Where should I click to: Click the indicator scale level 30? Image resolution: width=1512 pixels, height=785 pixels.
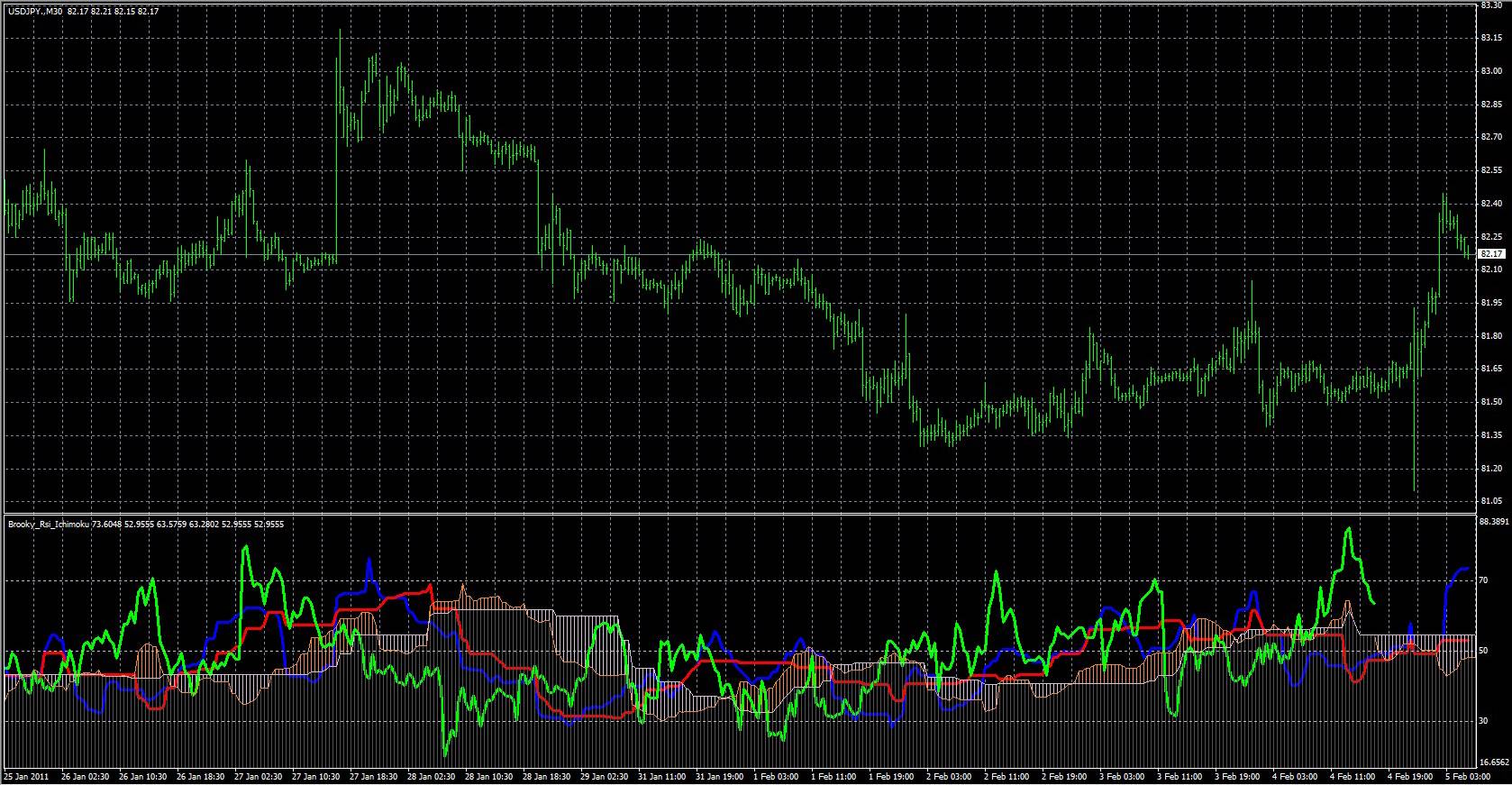tap(1484, 721)
